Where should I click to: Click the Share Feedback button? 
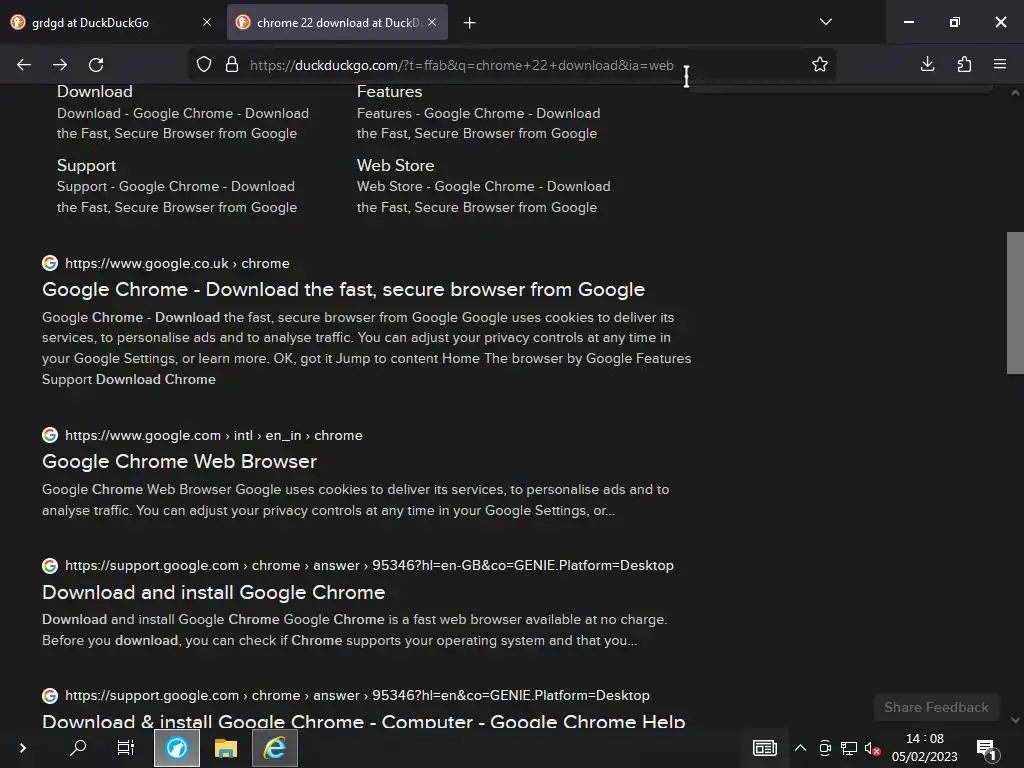coord(936,707)
